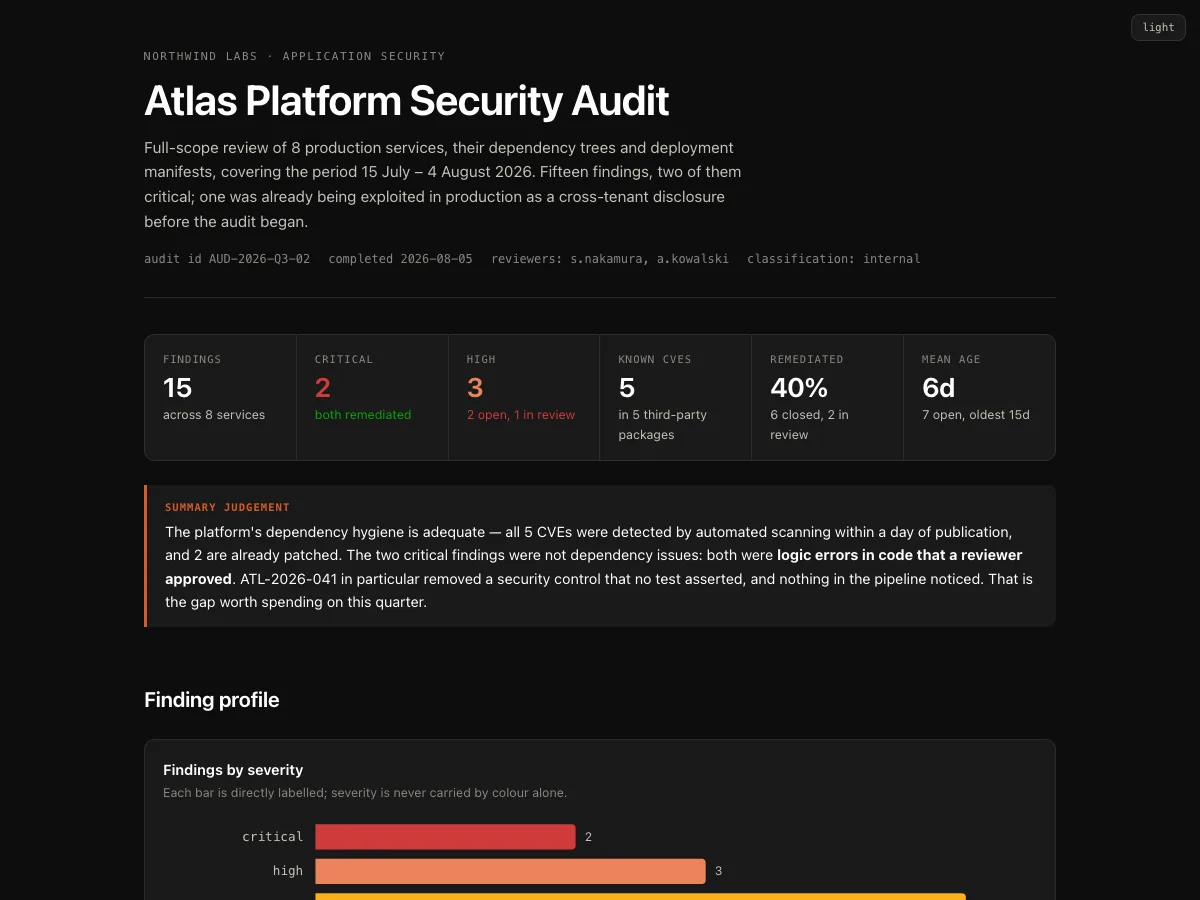Click the red critical severity bar
The image size is (1200, 900).
(x=445, y=837)
